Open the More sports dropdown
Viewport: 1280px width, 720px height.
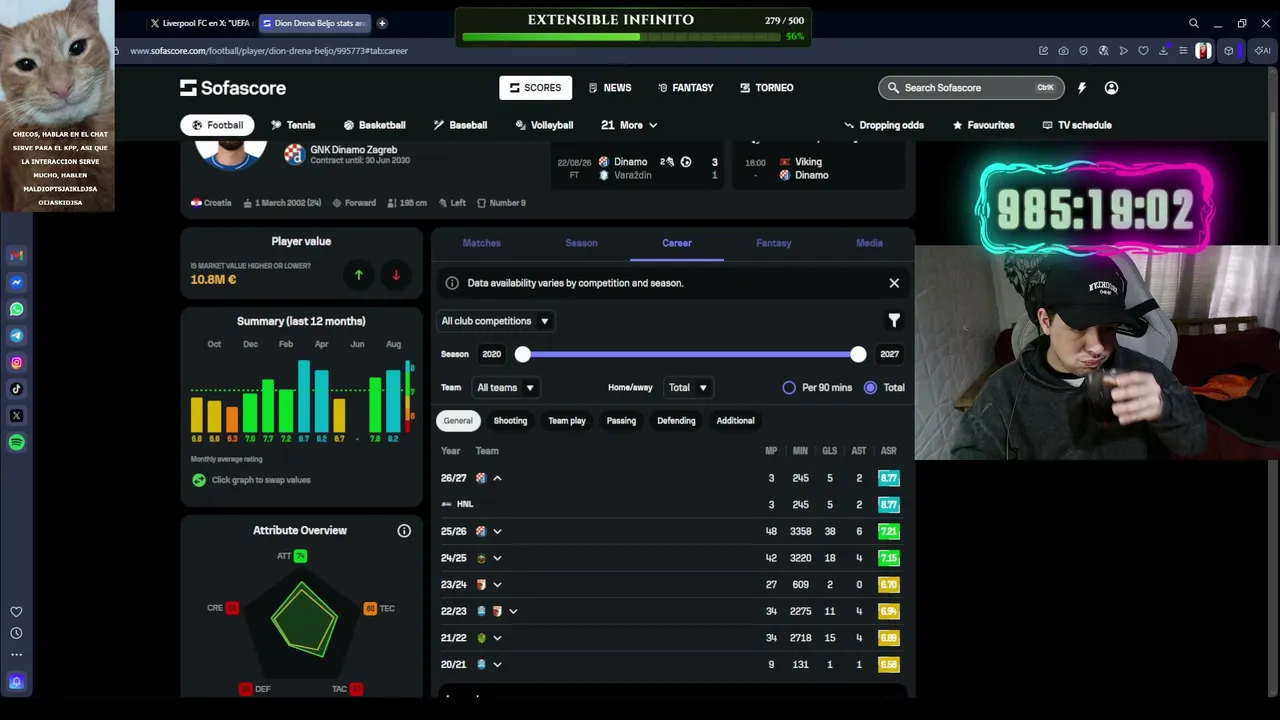point(629,125)
